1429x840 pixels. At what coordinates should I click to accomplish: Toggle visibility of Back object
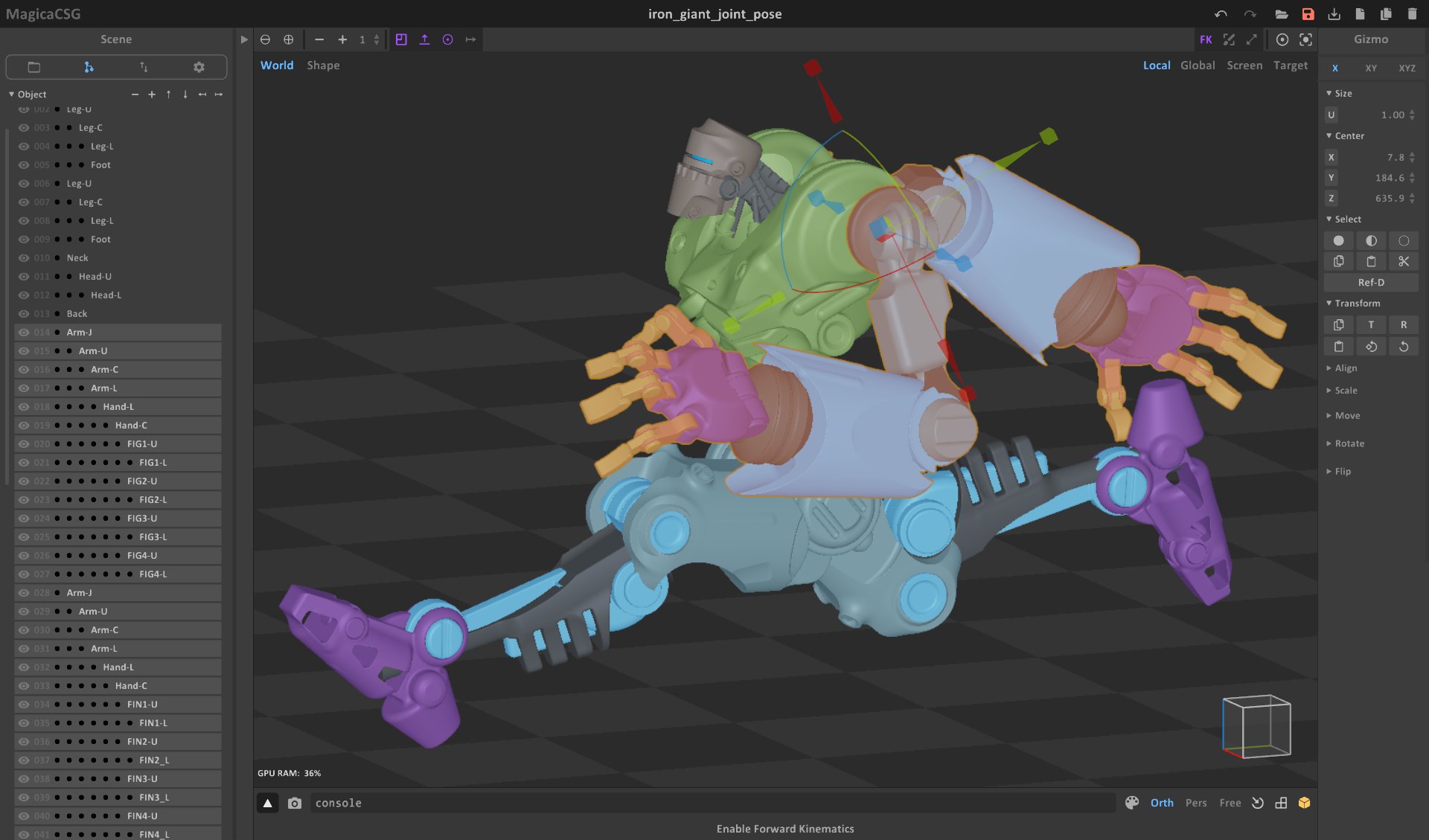[24, 314]
